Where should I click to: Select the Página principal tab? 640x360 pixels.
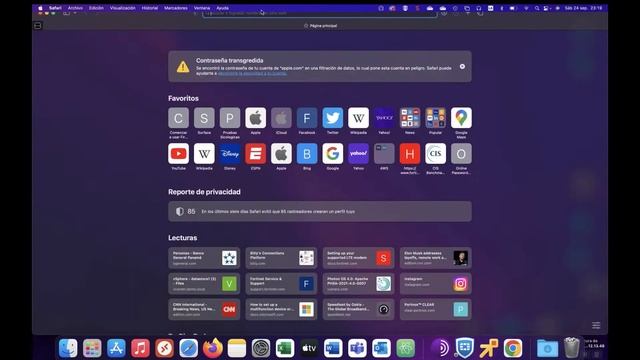tap(320, 26)
